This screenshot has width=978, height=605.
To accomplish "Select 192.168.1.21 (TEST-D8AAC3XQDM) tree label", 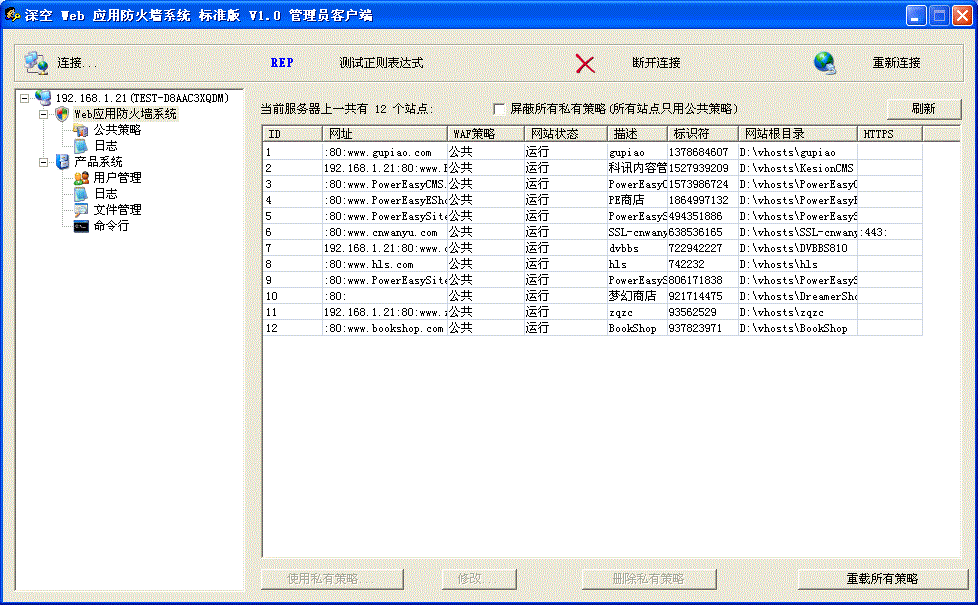I will (x=142, y=98).
